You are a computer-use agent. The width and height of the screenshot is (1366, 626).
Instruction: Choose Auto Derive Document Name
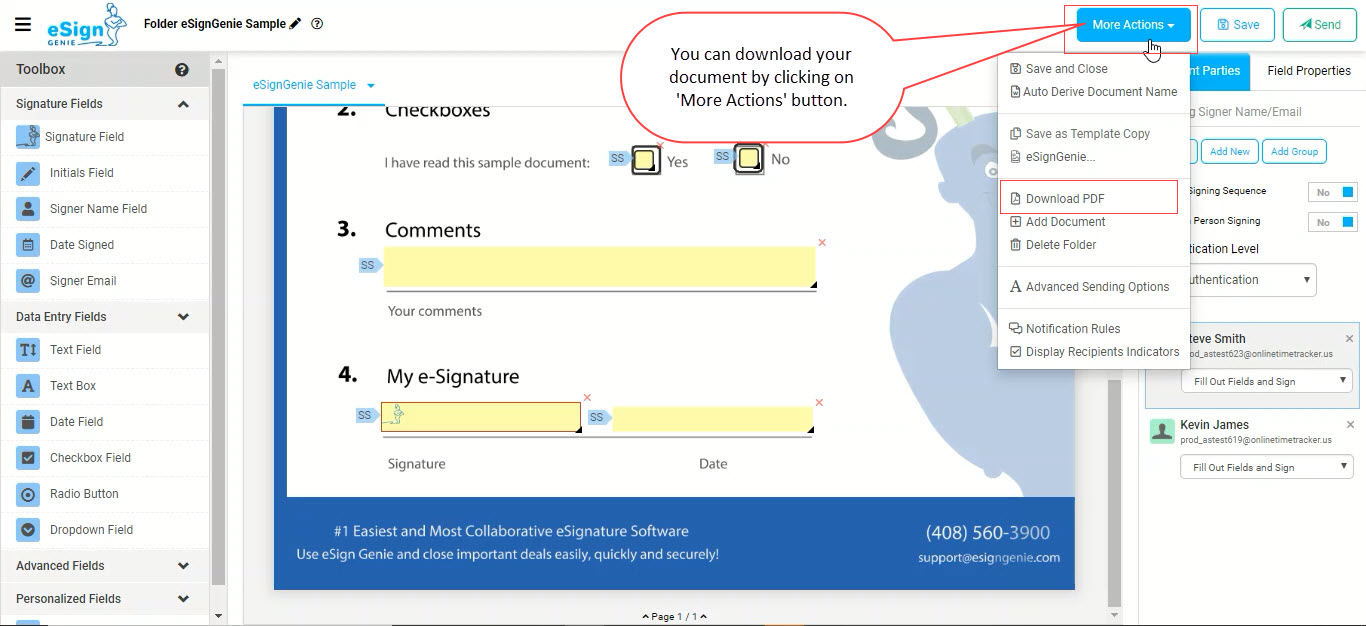pyautogui.click(x=1093, y=92)
